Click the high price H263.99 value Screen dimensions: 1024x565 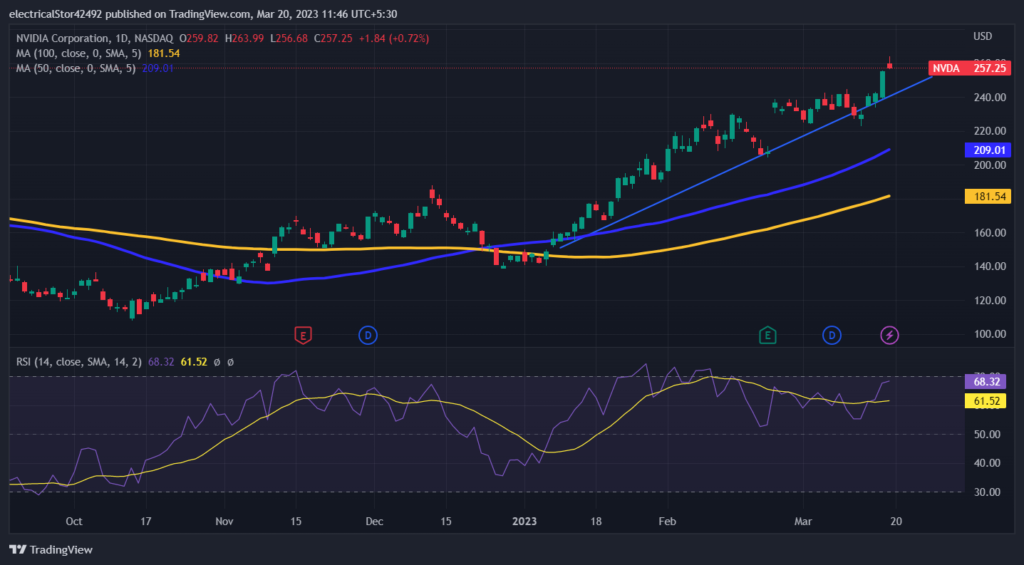[x=244, y=39]
